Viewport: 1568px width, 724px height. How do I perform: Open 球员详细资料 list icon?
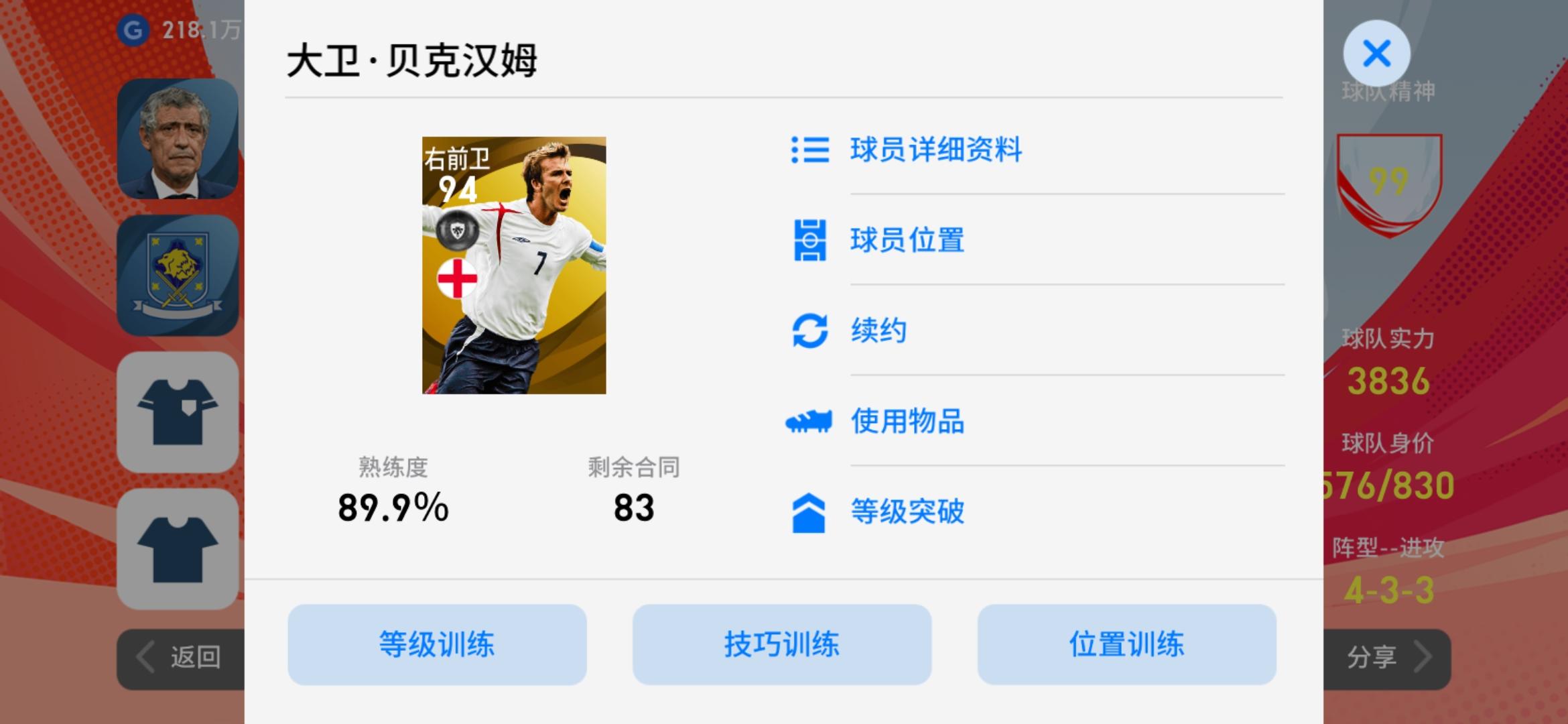809,149
